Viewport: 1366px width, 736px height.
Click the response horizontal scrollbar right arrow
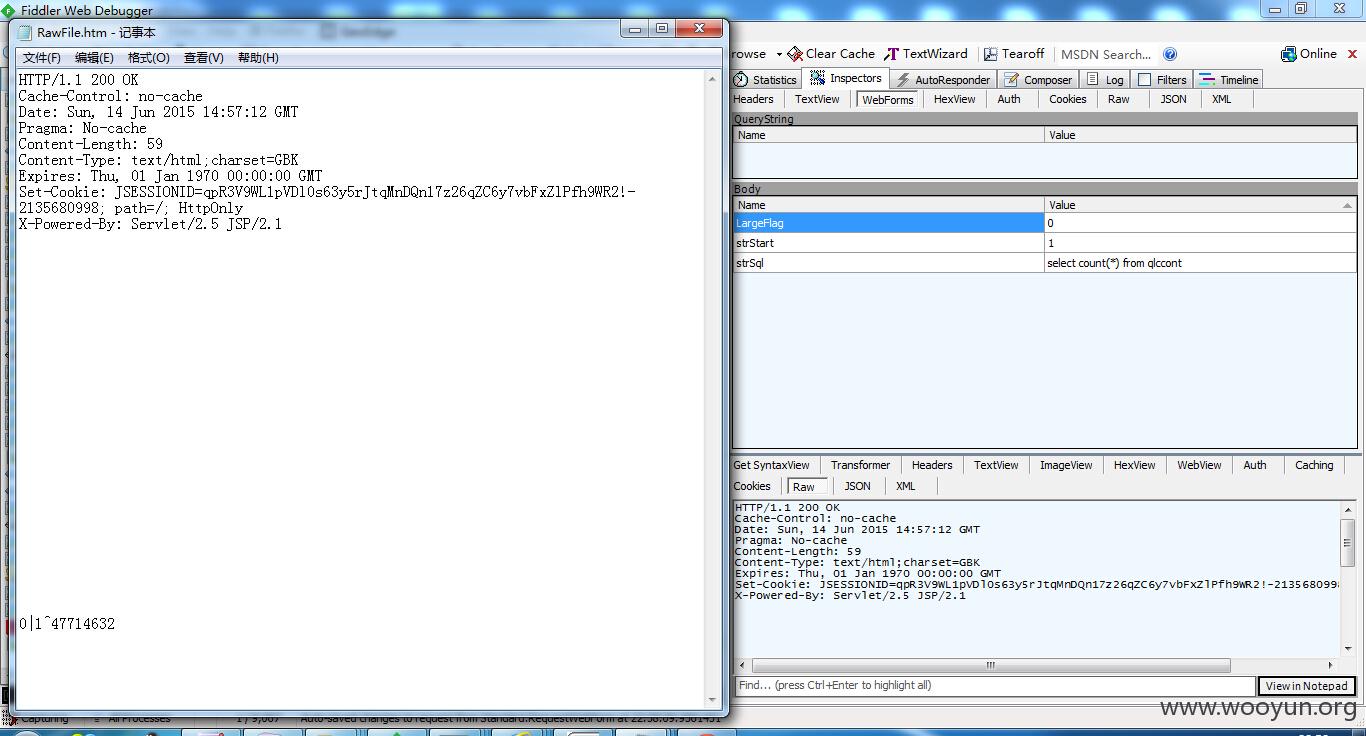pos(1330,665)
